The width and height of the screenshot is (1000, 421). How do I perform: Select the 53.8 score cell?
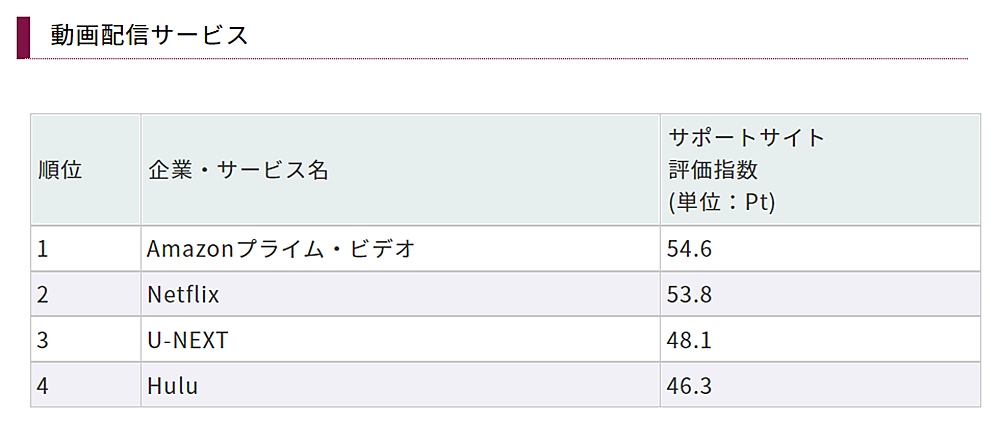click(688, 295)
